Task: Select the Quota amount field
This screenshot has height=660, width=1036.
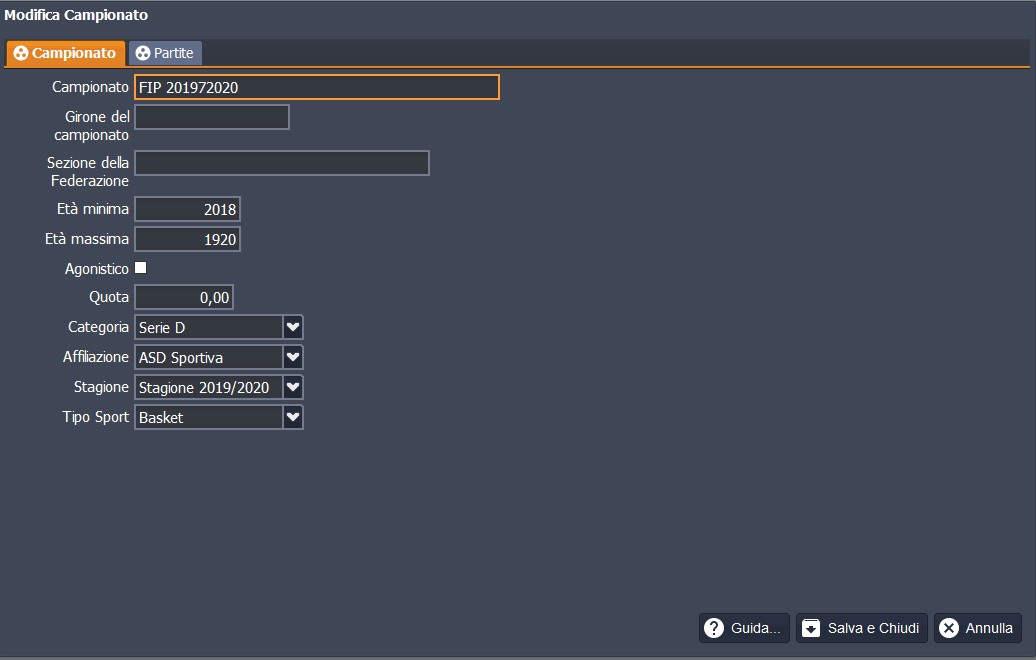Action: tap(184, 297)
